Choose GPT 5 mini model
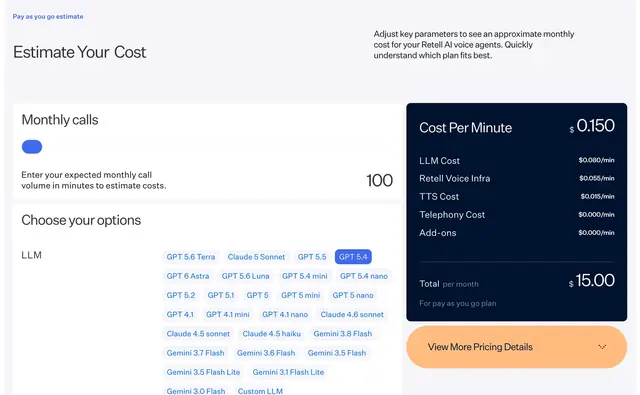Screen dimensions: 640x395 tap(300, 295)
